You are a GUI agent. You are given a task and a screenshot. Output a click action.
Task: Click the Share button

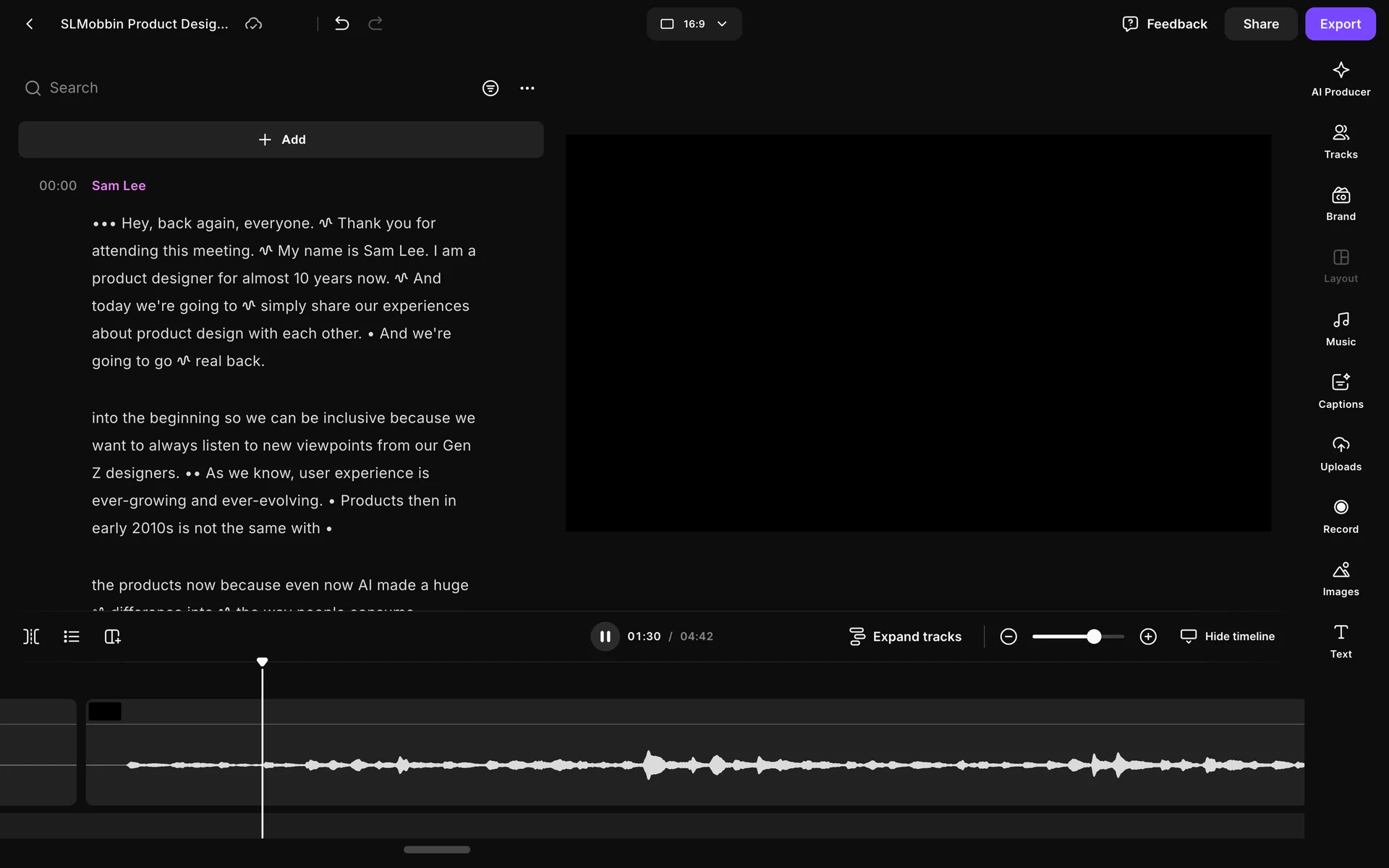1260,24
